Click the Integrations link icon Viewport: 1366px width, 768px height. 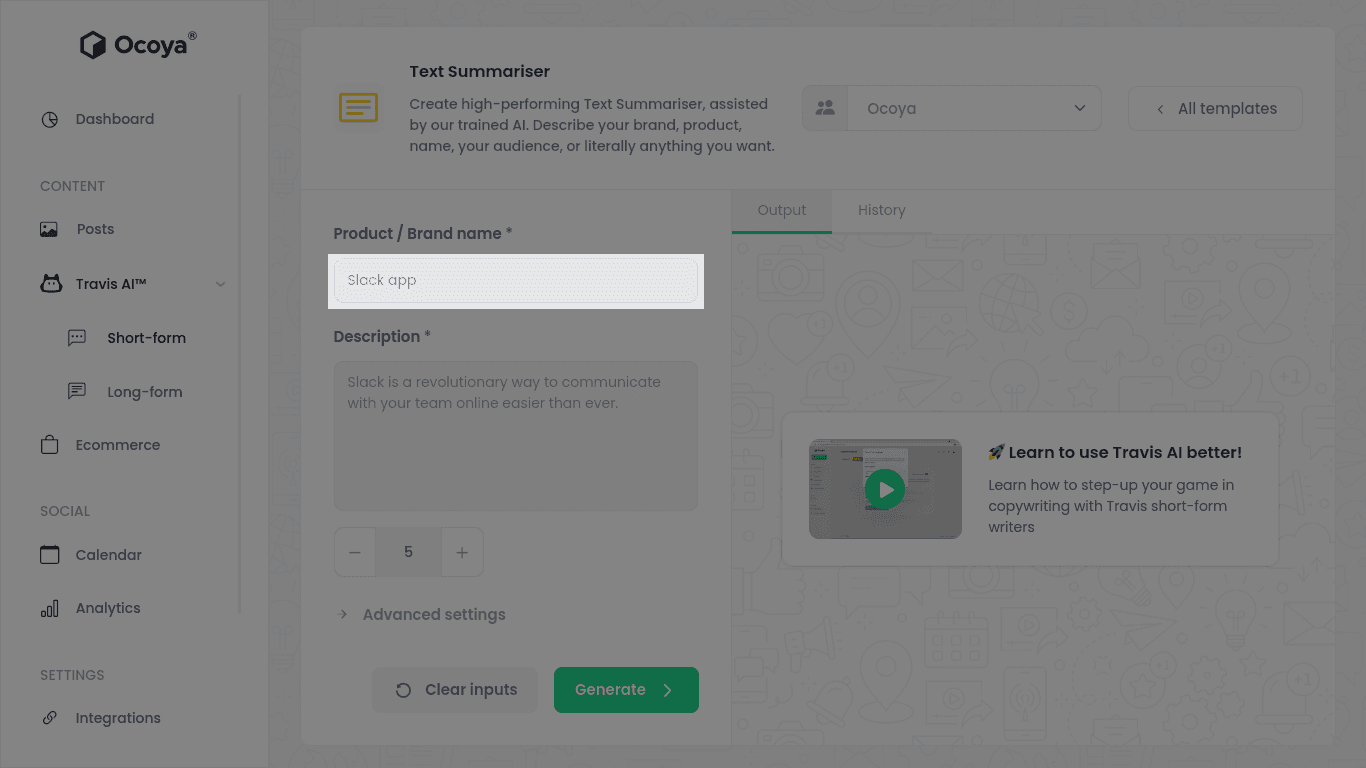[x=50, y=718]
